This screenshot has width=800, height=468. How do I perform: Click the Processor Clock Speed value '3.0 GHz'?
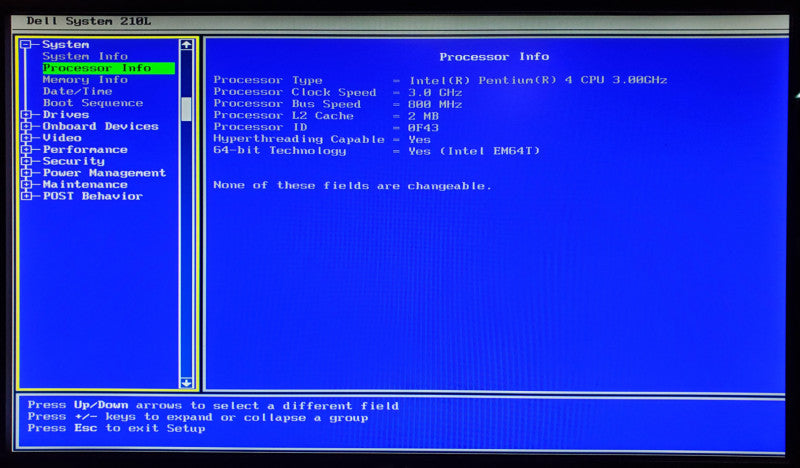click(435, 92)
